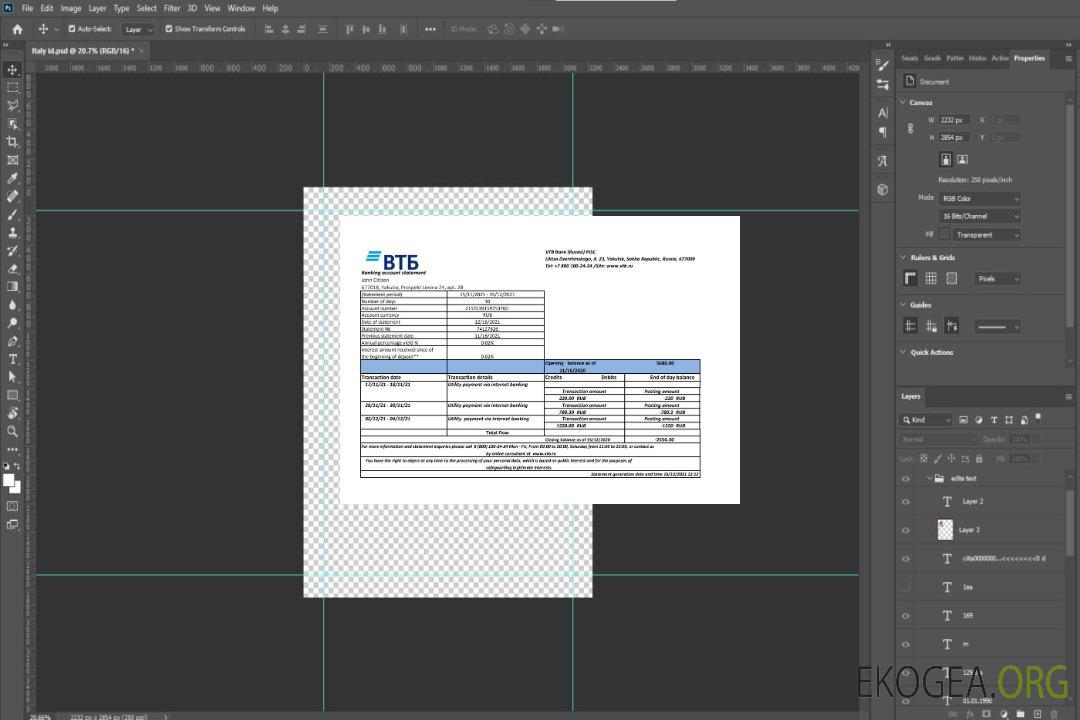This screenshot has height=720, width=1080.
Task: Open the Filter menu
Action: [172, 8]
